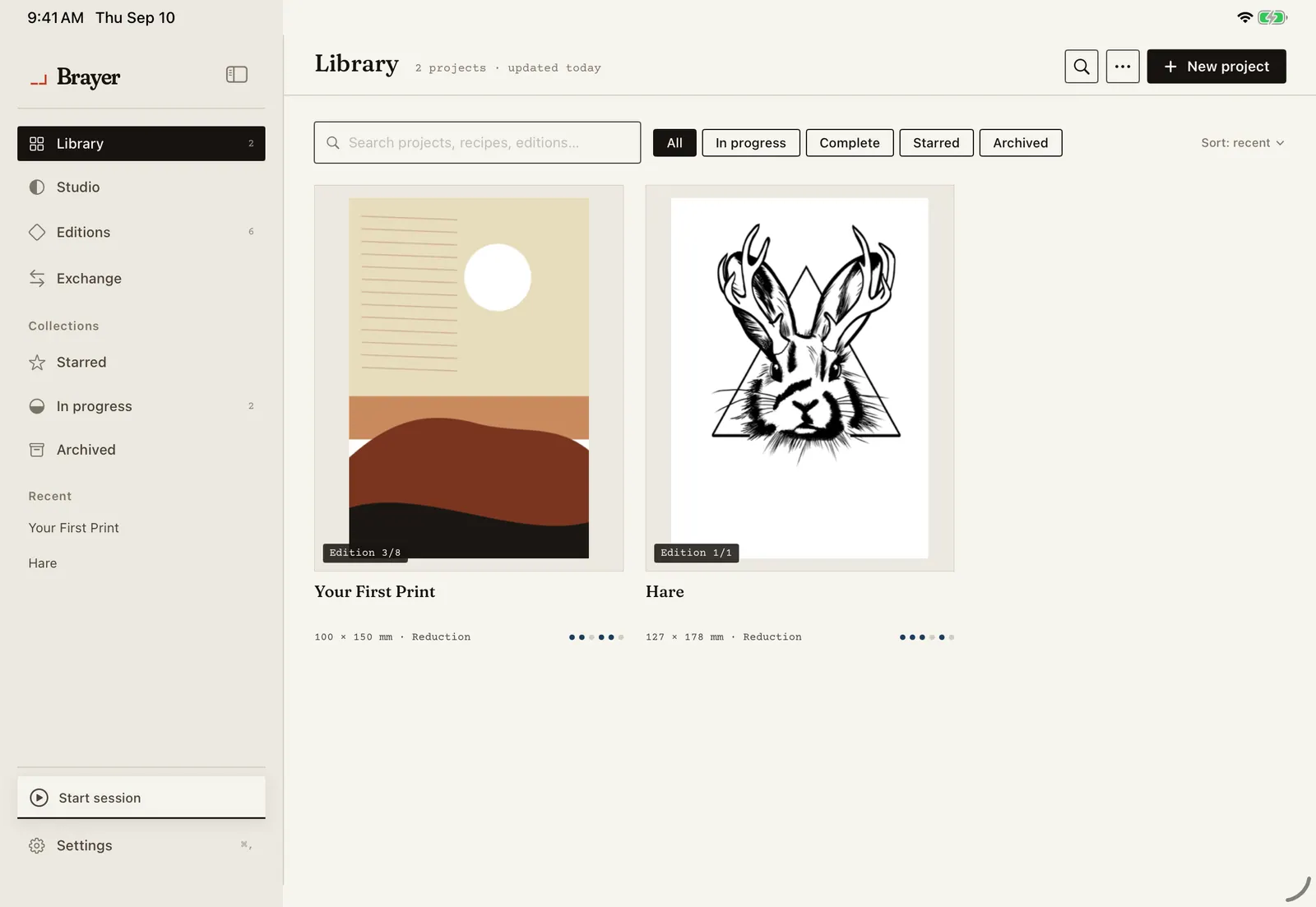The width and height of the screenshot is (1316, 907).
Task: Open Your First Print thumbnail
Action: tap(469, 378)
